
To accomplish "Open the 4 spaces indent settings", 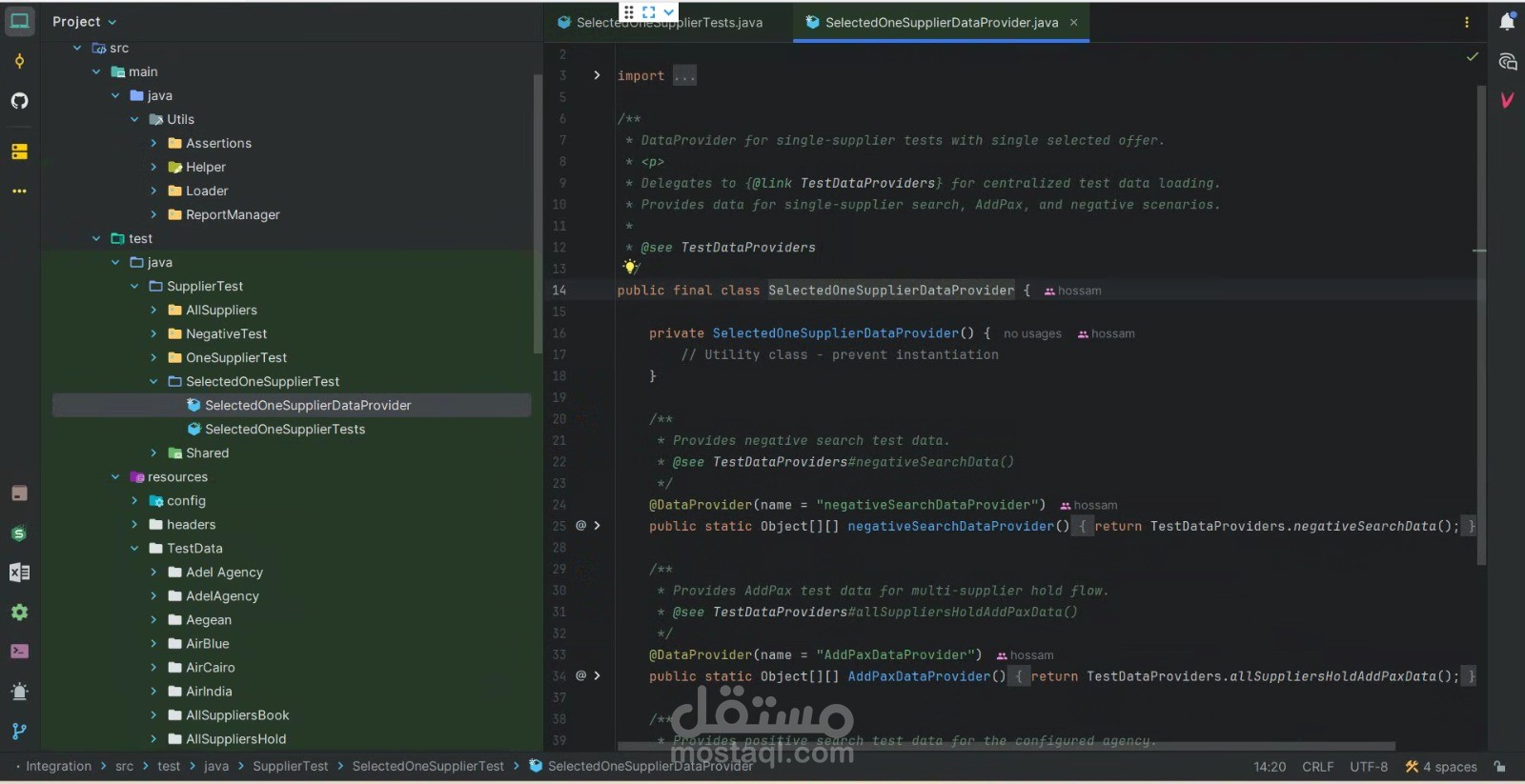I will pos(1441,766).
